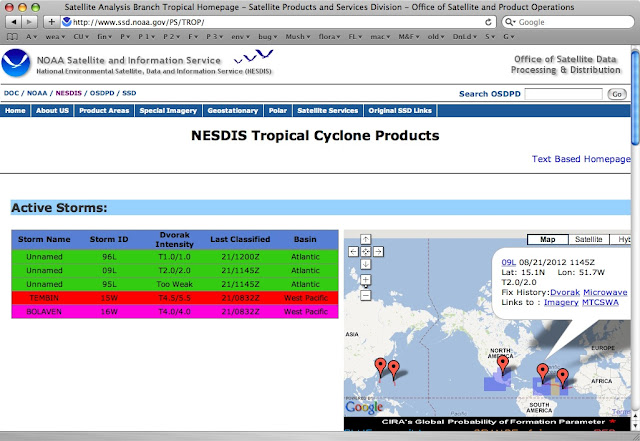The image size is (640, 441).
Task: Click the Go search button
Action: click(x=617, y=94)
